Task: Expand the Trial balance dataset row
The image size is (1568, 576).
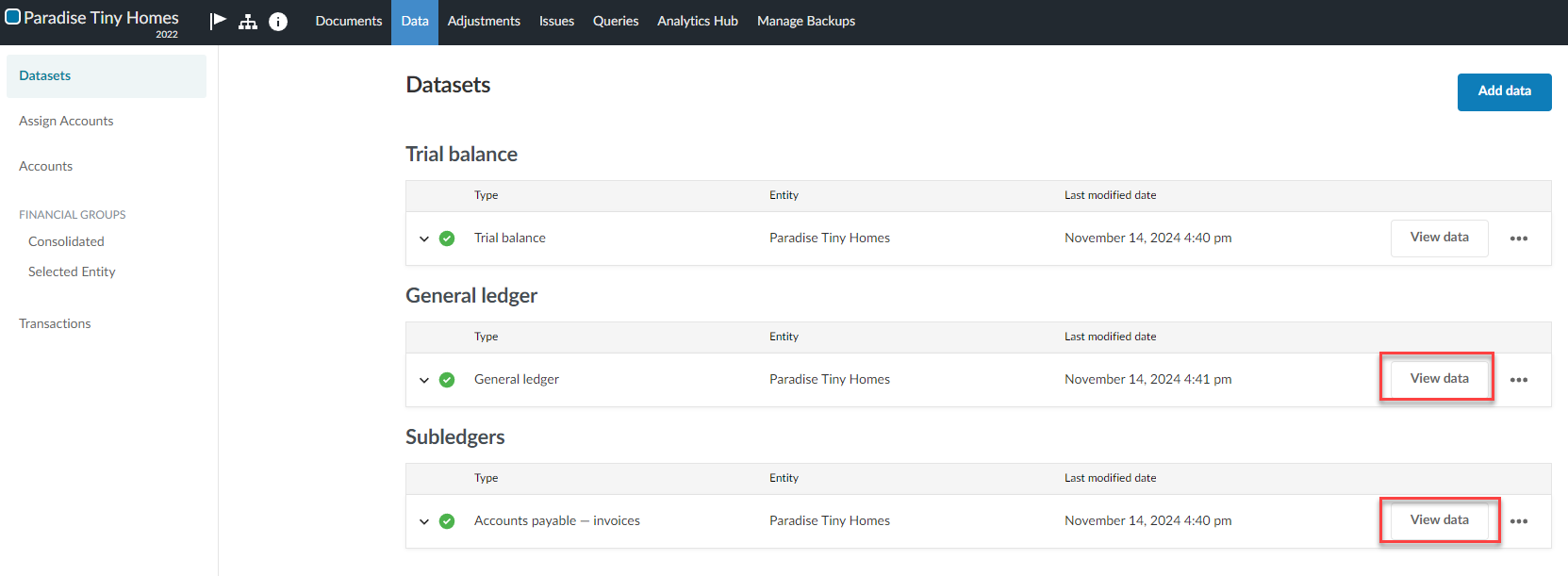Action: click(424, 239)
